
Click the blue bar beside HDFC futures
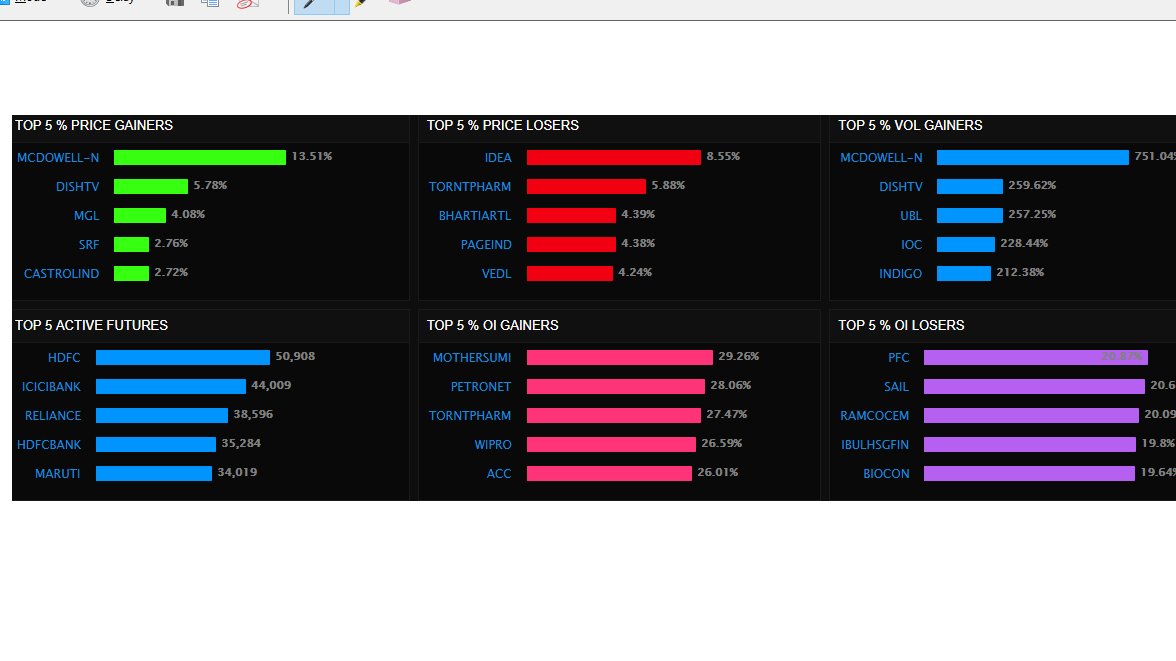[x=183, y=358]
